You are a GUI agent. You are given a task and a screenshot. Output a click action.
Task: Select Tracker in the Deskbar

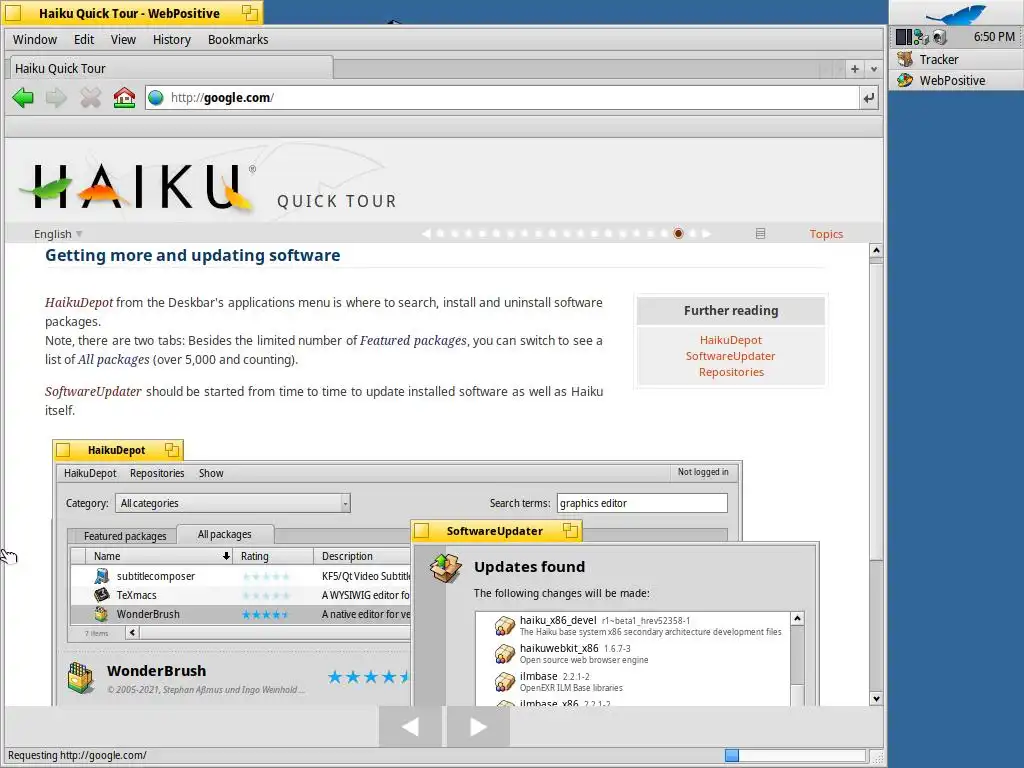955,59
